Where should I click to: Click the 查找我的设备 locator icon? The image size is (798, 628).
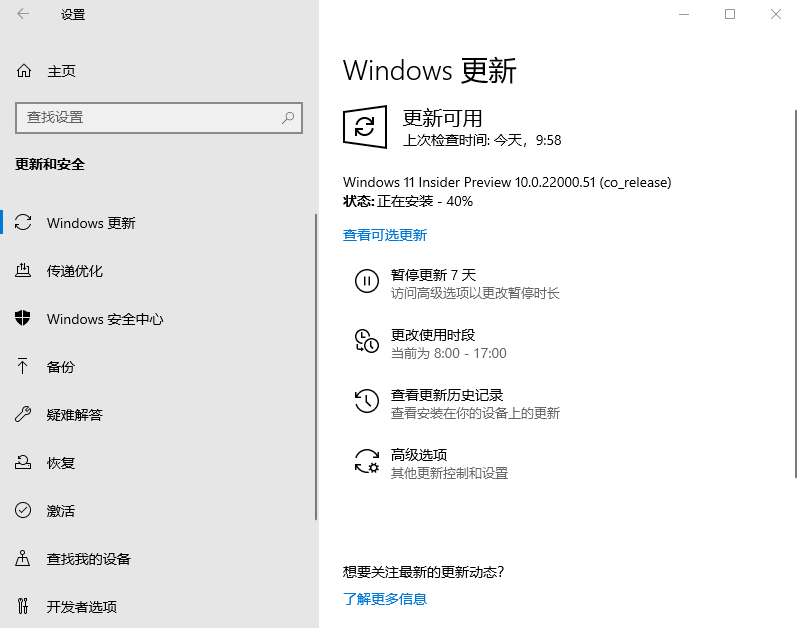(22, 558)
